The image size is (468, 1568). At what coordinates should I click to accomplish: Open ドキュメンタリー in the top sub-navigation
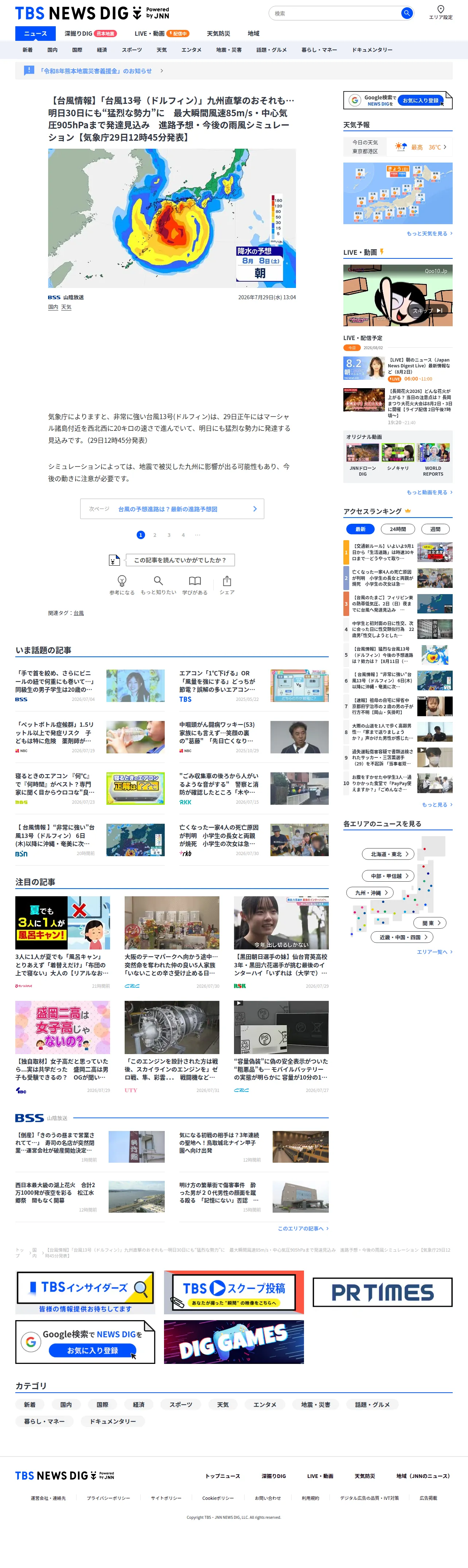(x=372, y=50)
